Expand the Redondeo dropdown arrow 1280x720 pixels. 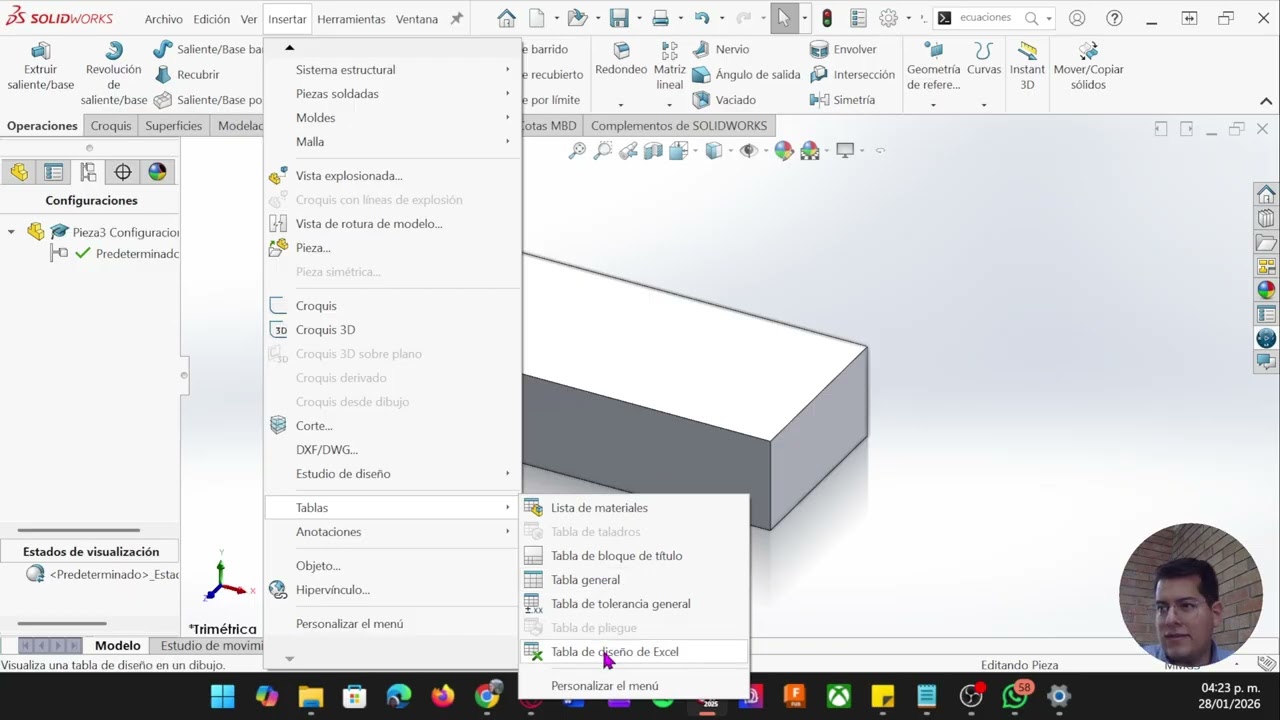pyautogui.click(x=621, y=104)
